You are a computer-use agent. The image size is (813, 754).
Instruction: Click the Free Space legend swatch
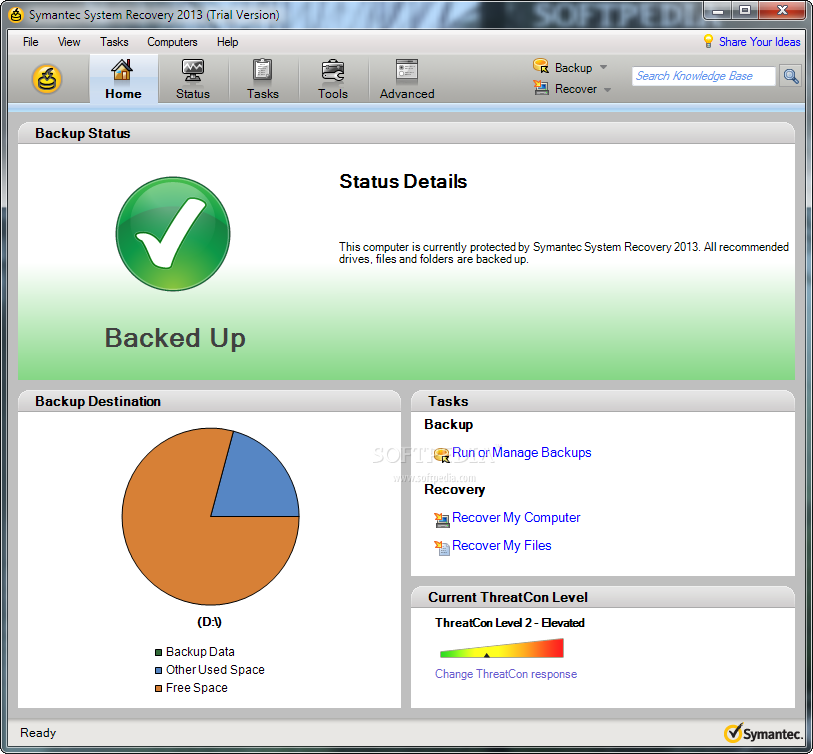tap(158, 689)
